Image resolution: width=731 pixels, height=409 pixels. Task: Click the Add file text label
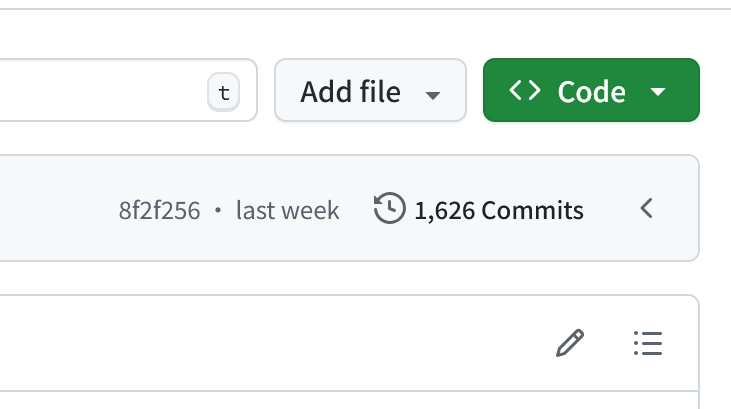coord(351,91)
